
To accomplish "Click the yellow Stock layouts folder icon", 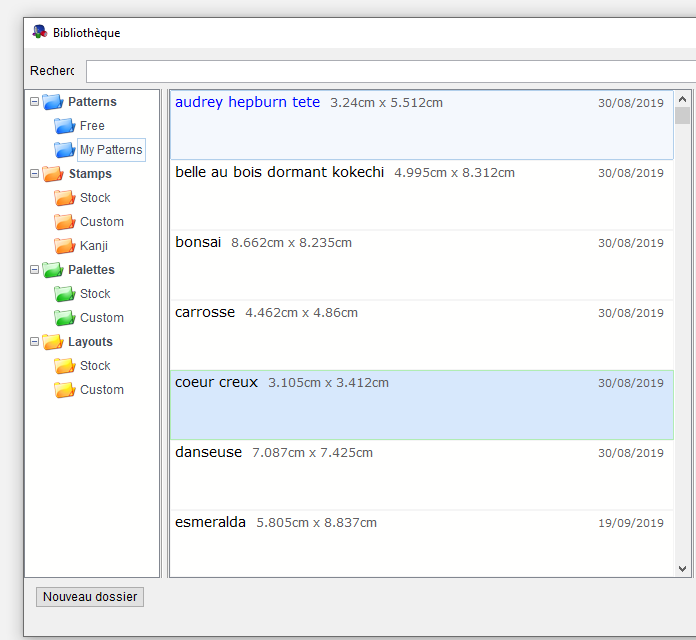I will point(65,366).
